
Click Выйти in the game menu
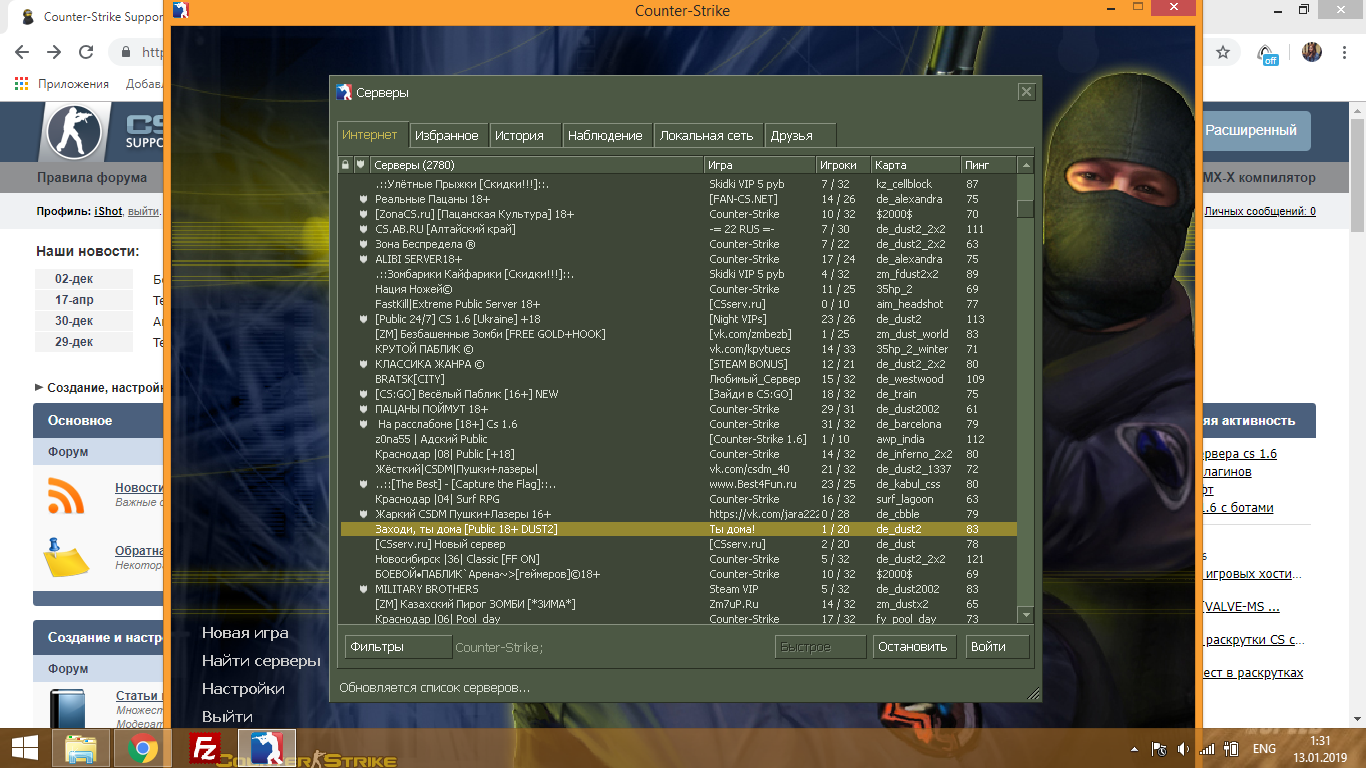[227, 717]
